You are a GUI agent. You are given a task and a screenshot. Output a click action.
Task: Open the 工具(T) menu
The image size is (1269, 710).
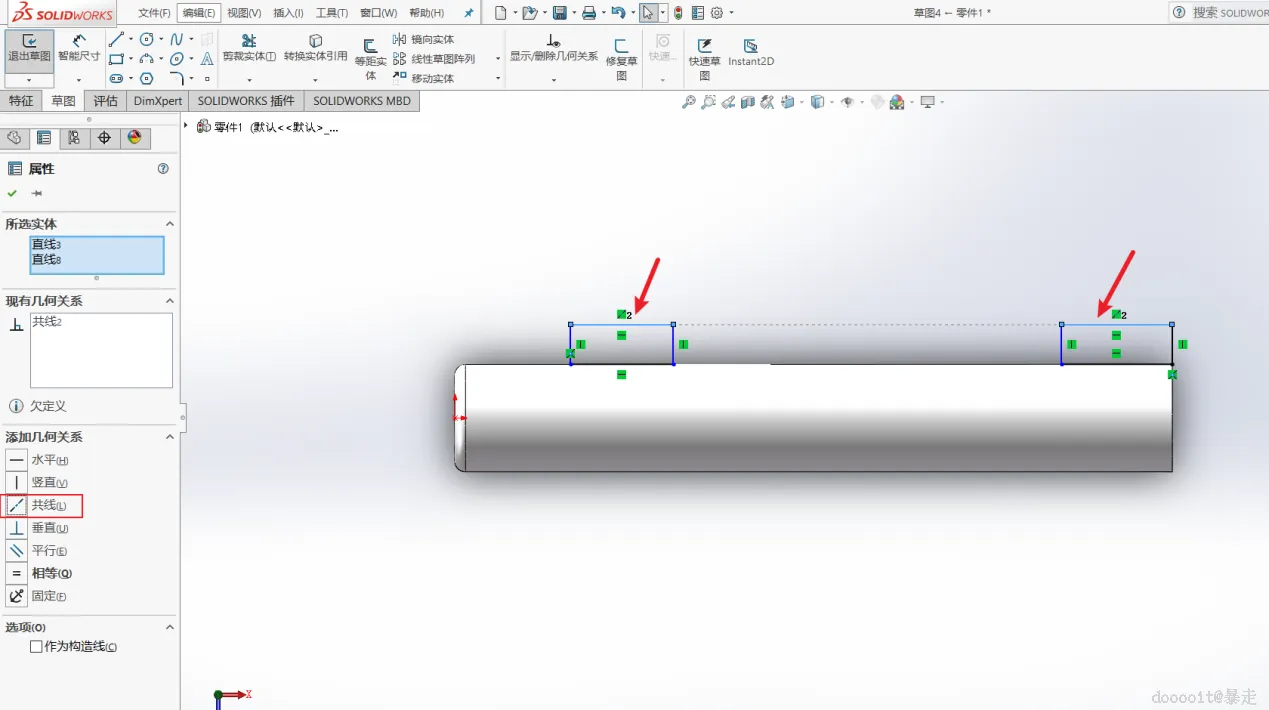click(332, 13)
